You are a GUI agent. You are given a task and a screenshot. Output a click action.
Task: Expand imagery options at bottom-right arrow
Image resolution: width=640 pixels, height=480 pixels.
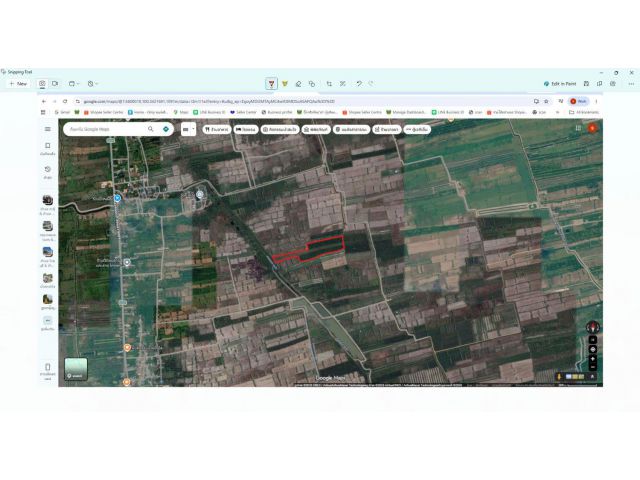[592, 376]
